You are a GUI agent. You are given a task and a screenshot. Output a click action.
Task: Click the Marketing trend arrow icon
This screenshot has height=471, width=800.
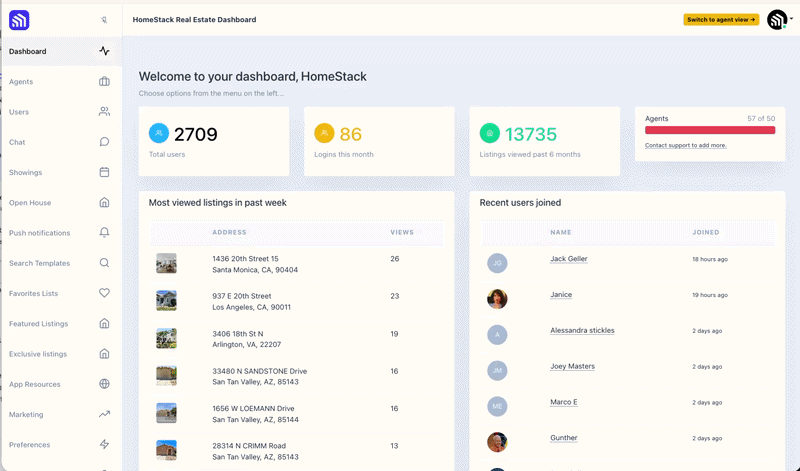(x=104, y=414)
